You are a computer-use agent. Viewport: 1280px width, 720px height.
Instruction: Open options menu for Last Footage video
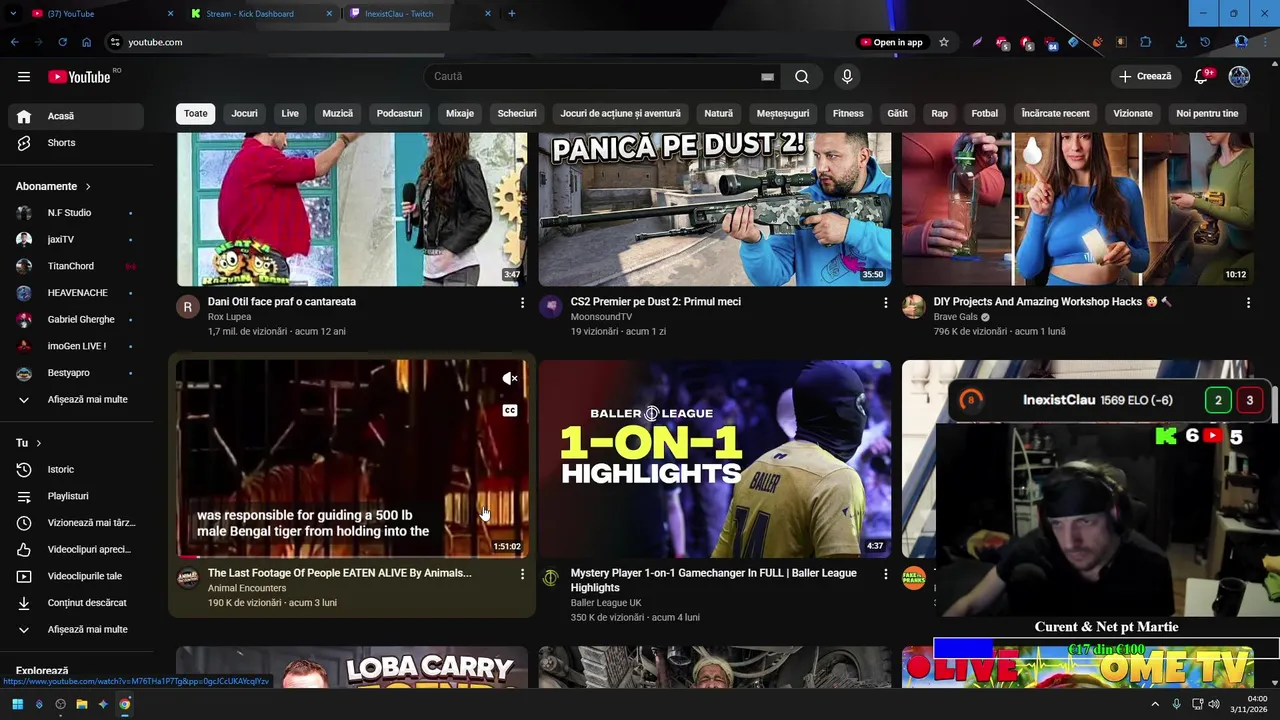pos(522,574)
